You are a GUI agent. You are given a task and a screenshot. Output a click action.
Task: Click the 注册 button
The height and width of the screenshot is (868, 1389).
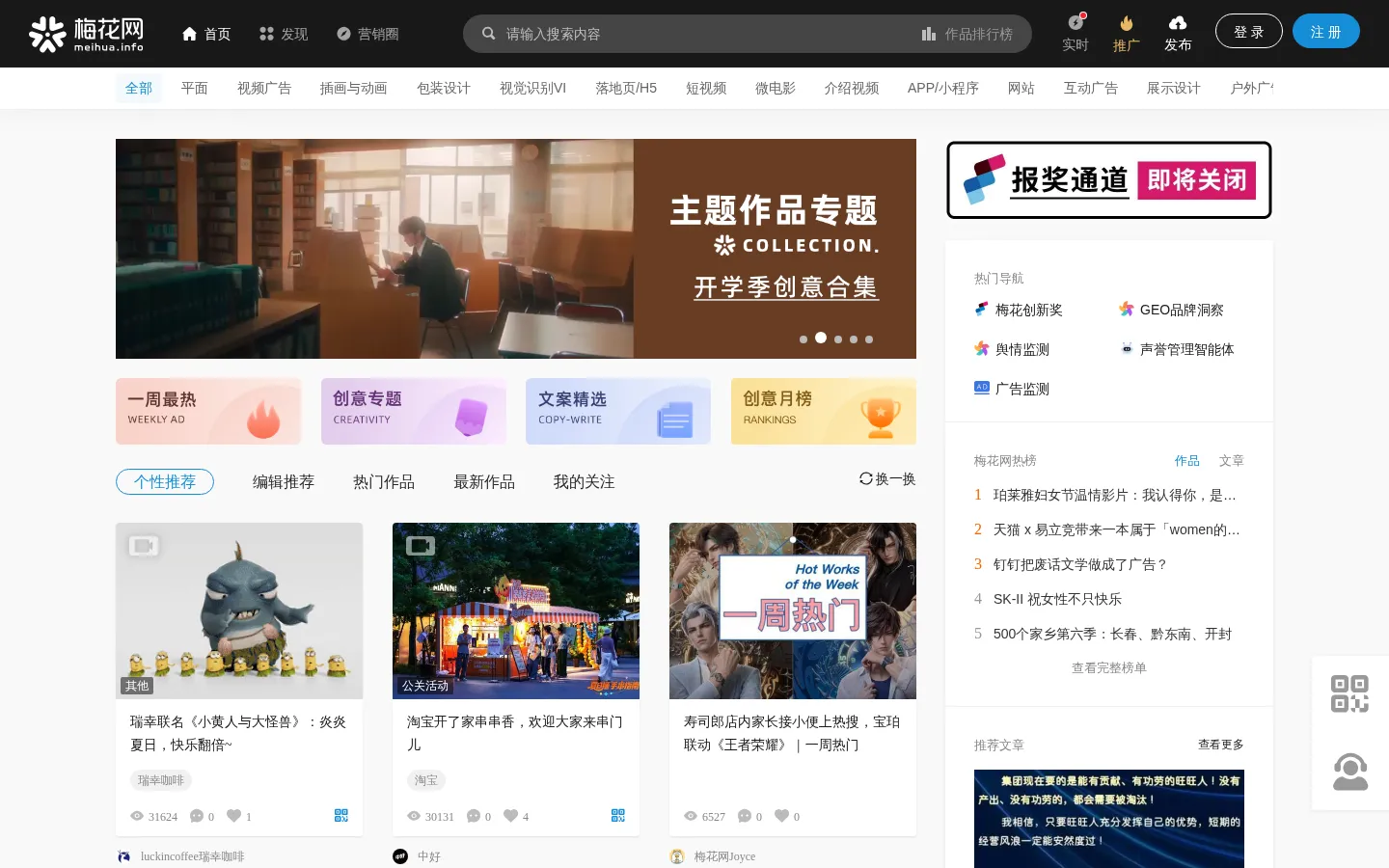(x=1326, y=31)
